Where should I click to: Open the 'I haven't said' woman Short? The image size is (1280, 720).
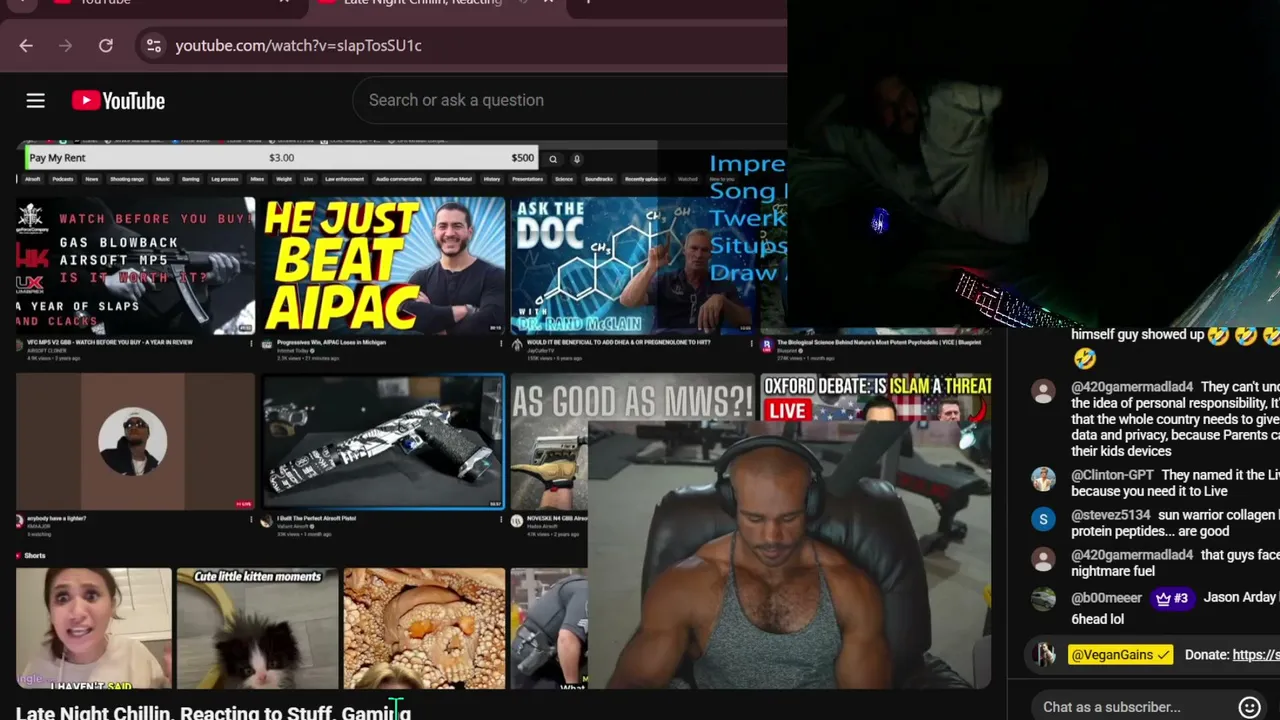[94, 628]
